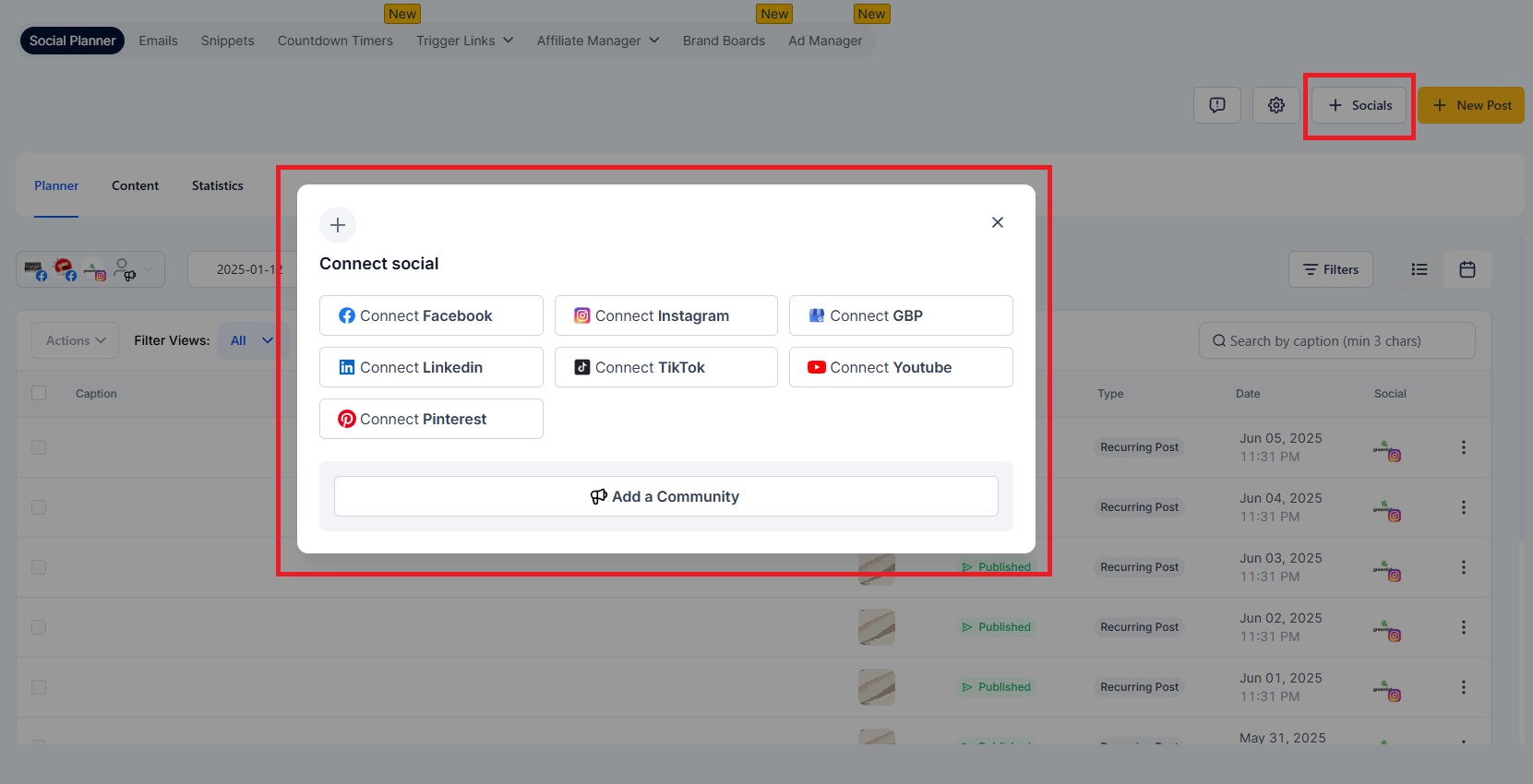This screenshot has height=784, width=1533.
Task: Go to Snippets tab
Action: click(x=227, y=41)
